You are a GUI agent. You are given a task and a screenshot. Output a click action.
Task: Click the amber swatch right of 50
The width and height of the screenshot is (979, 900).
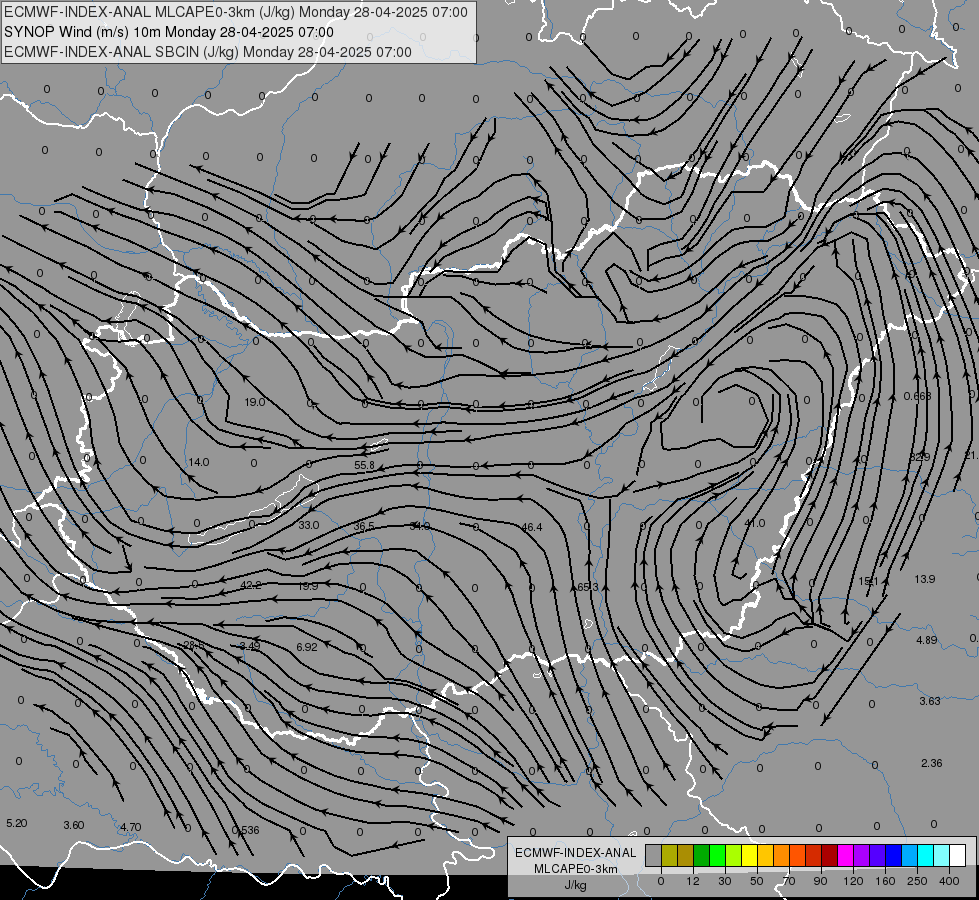[x=765, y=855]
